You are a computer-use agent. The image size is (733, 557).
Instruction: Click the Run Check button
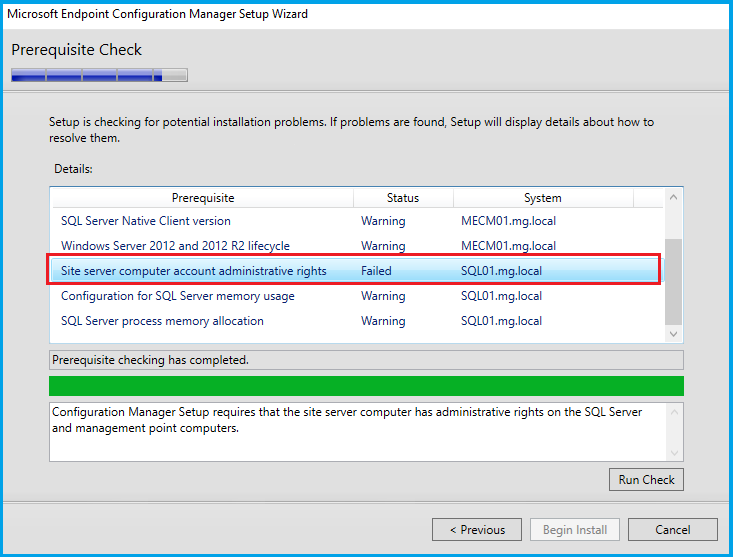tap(646, 480)
